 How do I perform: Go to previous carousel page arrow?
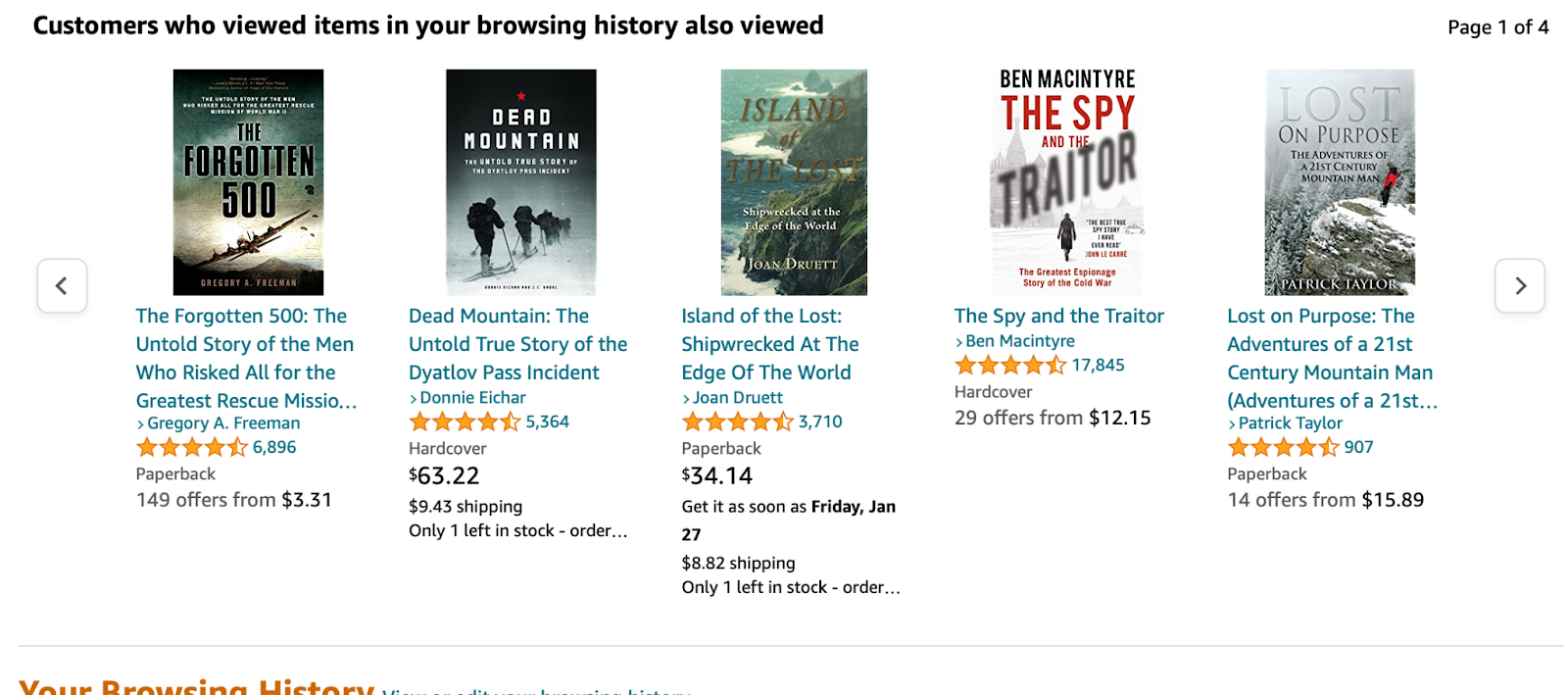[62, 286]
